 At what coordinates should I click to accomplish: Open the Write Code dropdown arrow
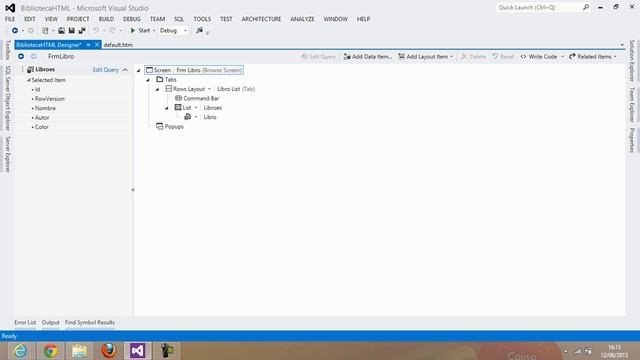562,57
